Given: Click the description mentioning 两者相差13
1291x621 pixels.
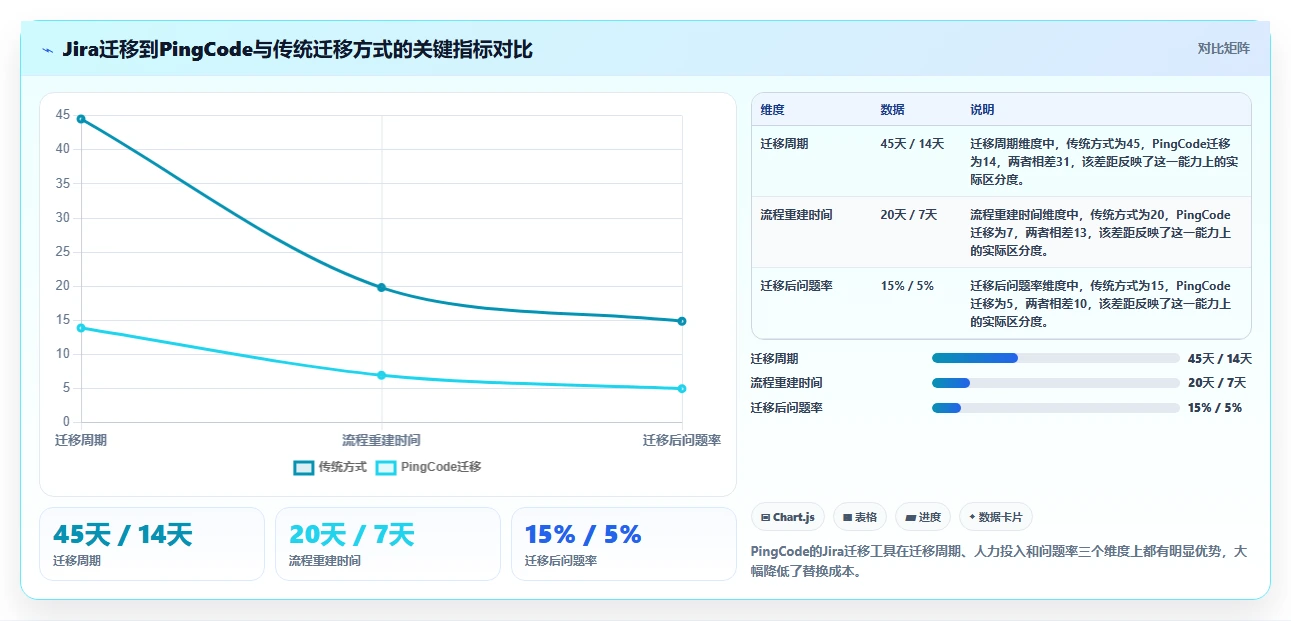Looking at the screenshot, I should tap(1101, 233).
